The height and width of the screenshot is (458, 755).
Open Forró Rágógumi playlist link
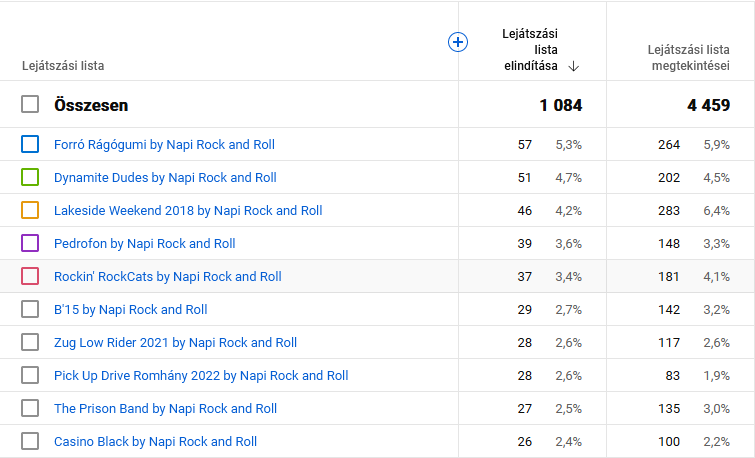[x=164, y=144]
